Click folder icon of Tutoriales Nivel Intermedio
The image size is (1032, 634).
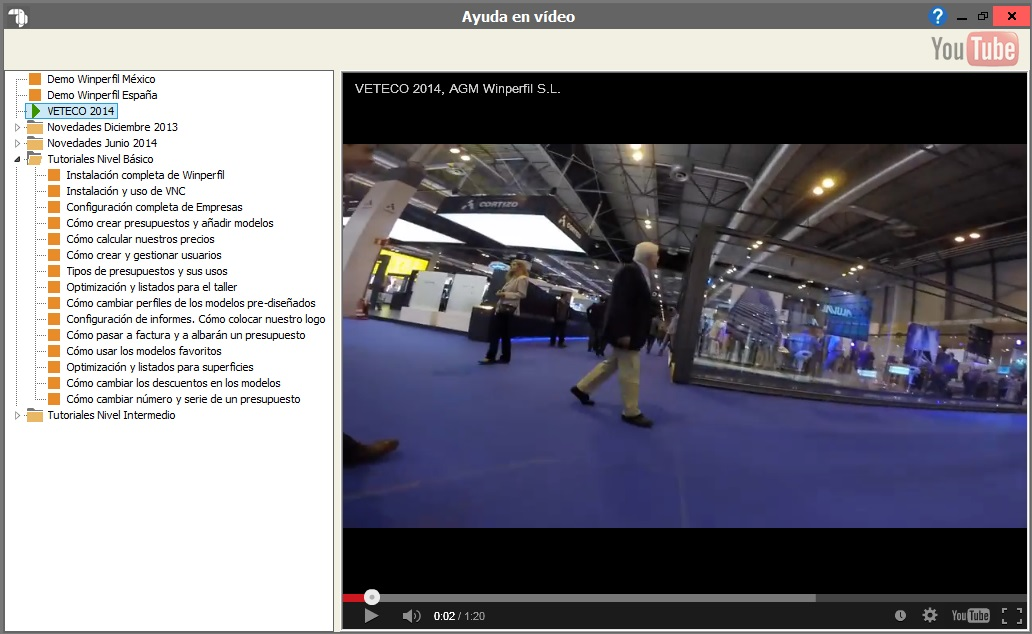35,415
